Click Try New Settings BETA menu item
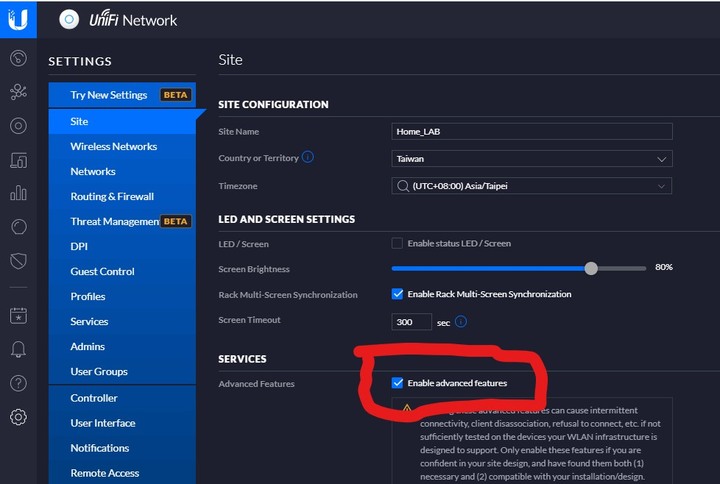Viewport: 720px width, 484px height. tap(123, 95)
